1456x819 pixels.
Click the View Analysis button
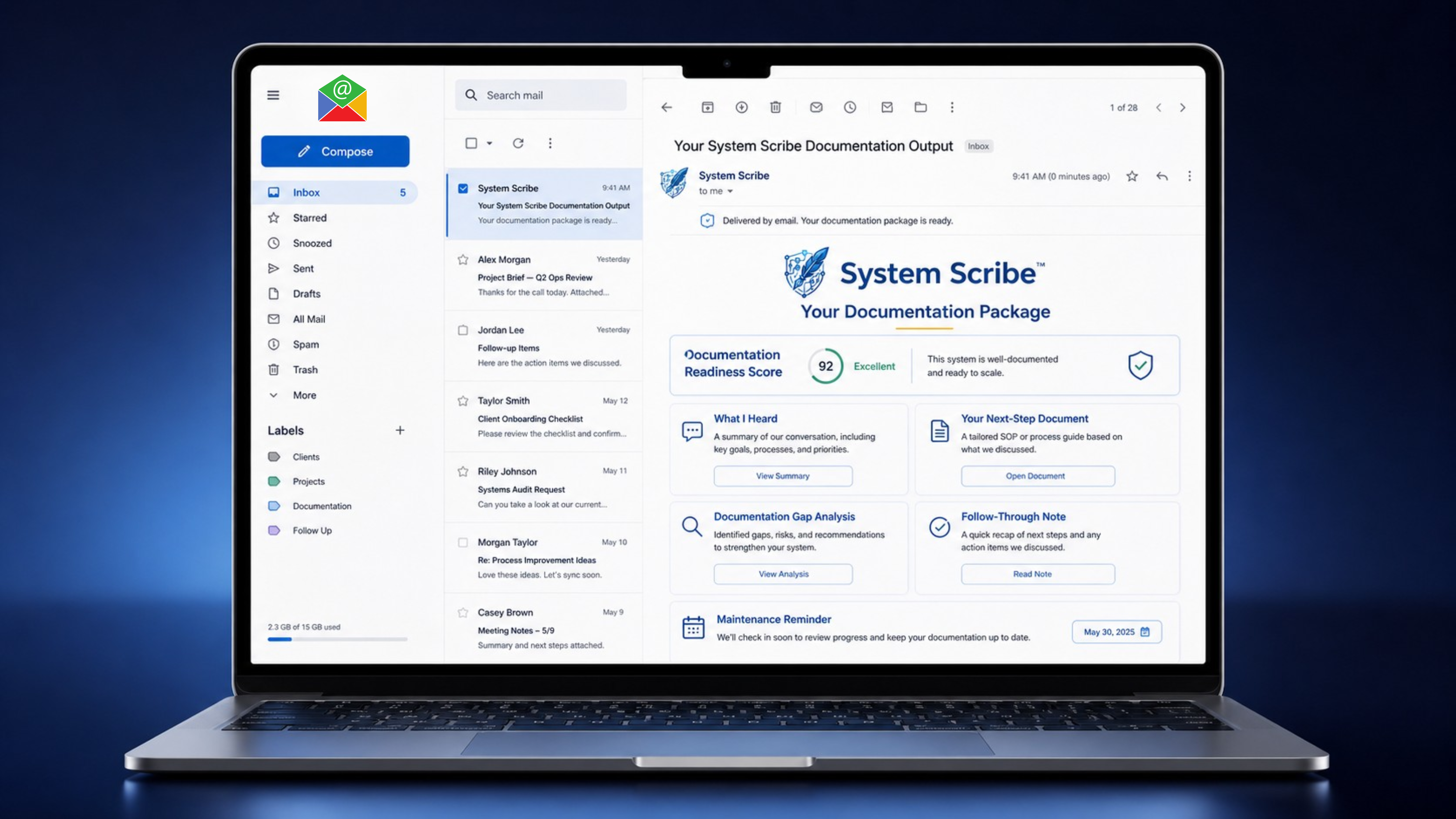(783, 574)
